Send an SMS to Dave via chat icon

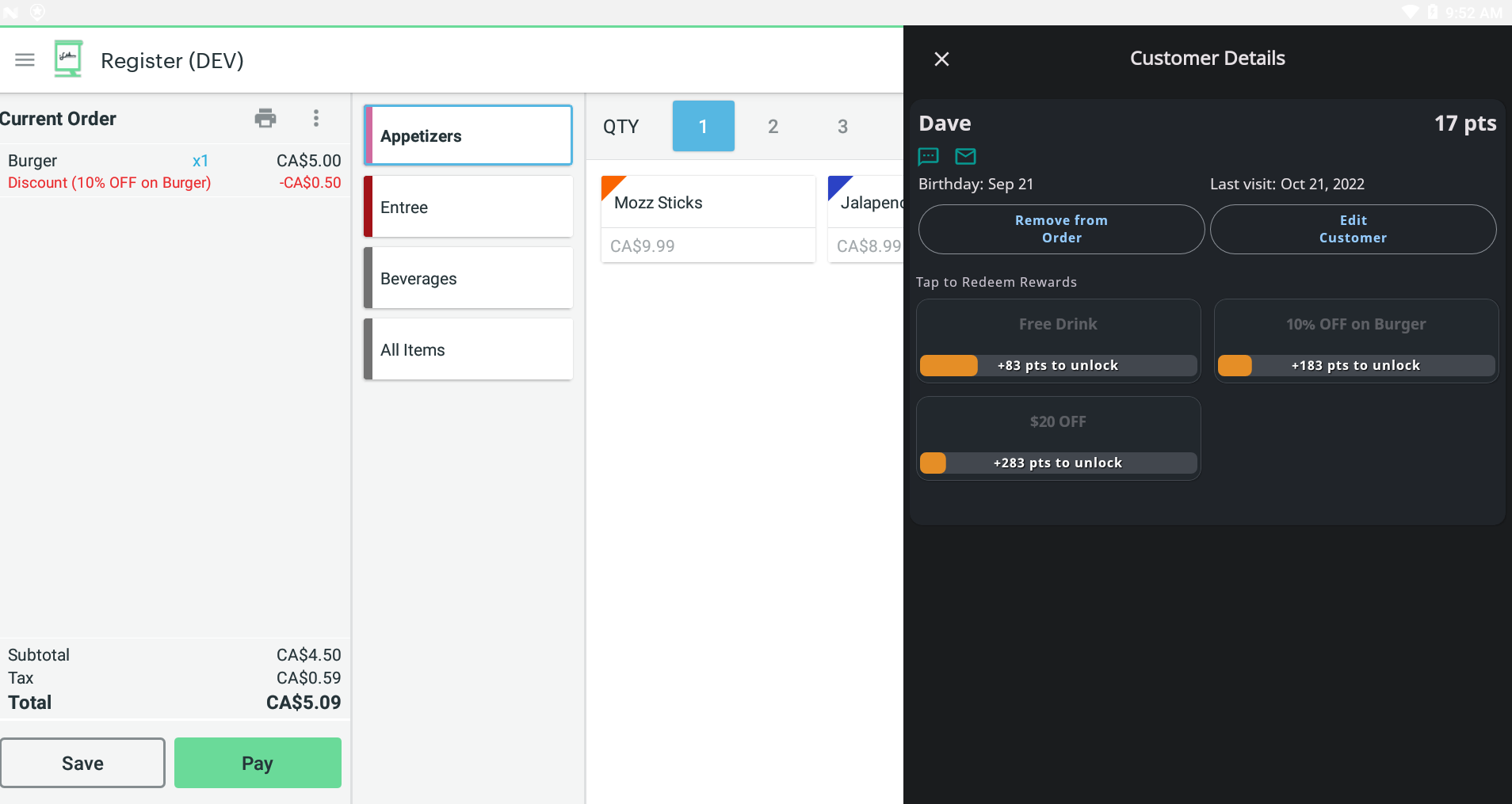[x=928, y=156]
